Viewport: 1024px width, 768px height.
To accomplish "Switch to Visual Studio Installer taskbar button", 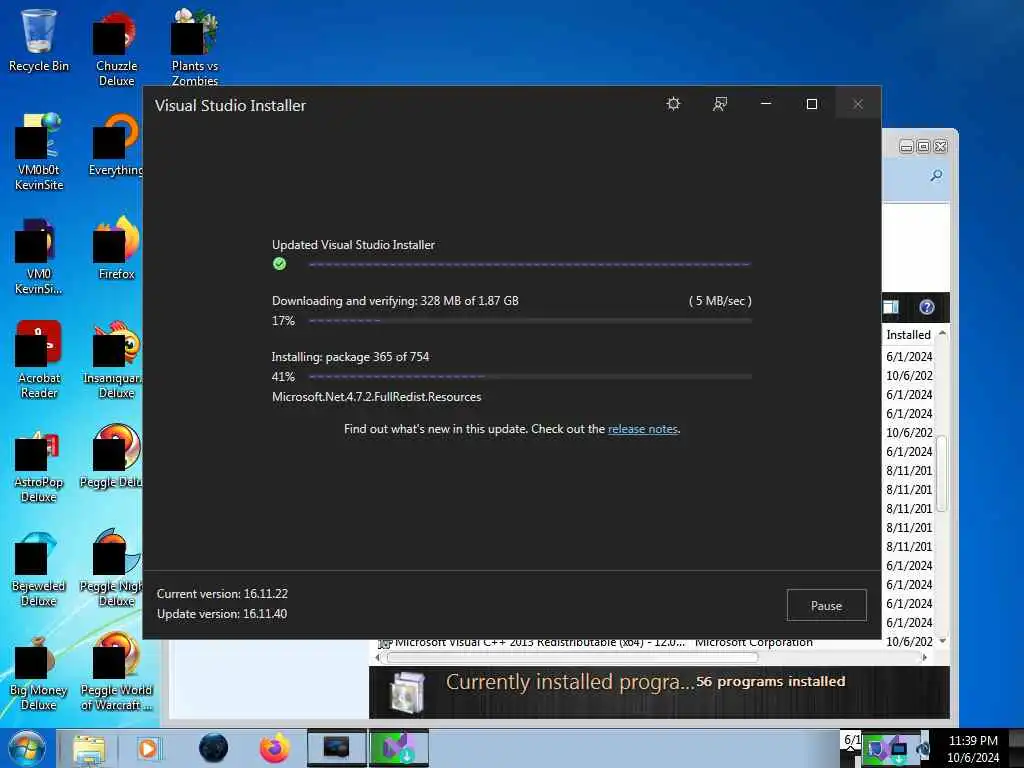I will [399, 748].
